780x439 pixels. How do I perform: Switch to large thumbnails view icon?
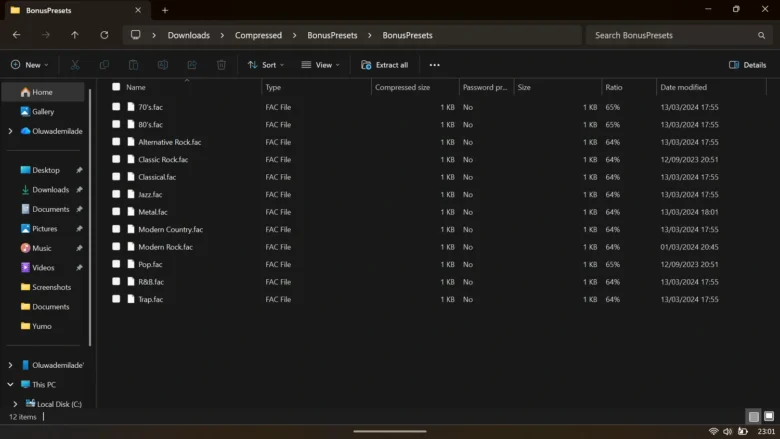(x=768, y=416)
